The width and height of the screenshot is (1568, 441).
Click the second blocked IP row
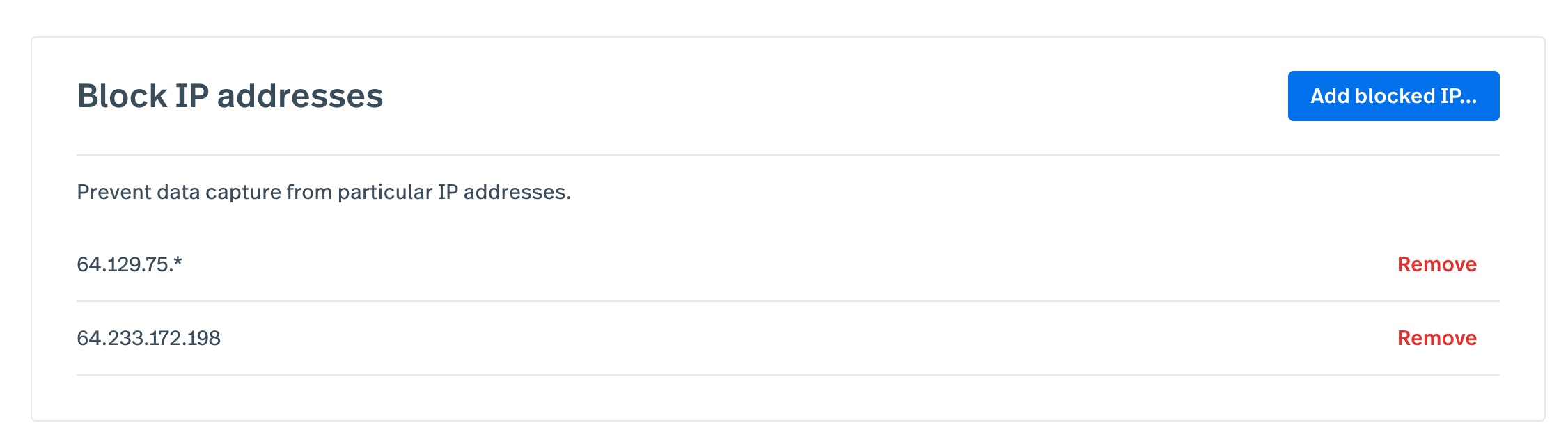788,338
